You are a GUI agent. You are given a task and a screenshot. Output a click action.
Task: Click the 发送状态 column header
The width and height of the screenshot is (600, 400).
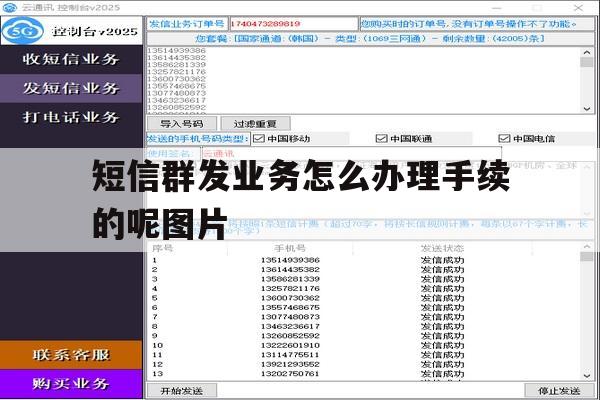tap(442, 248)
